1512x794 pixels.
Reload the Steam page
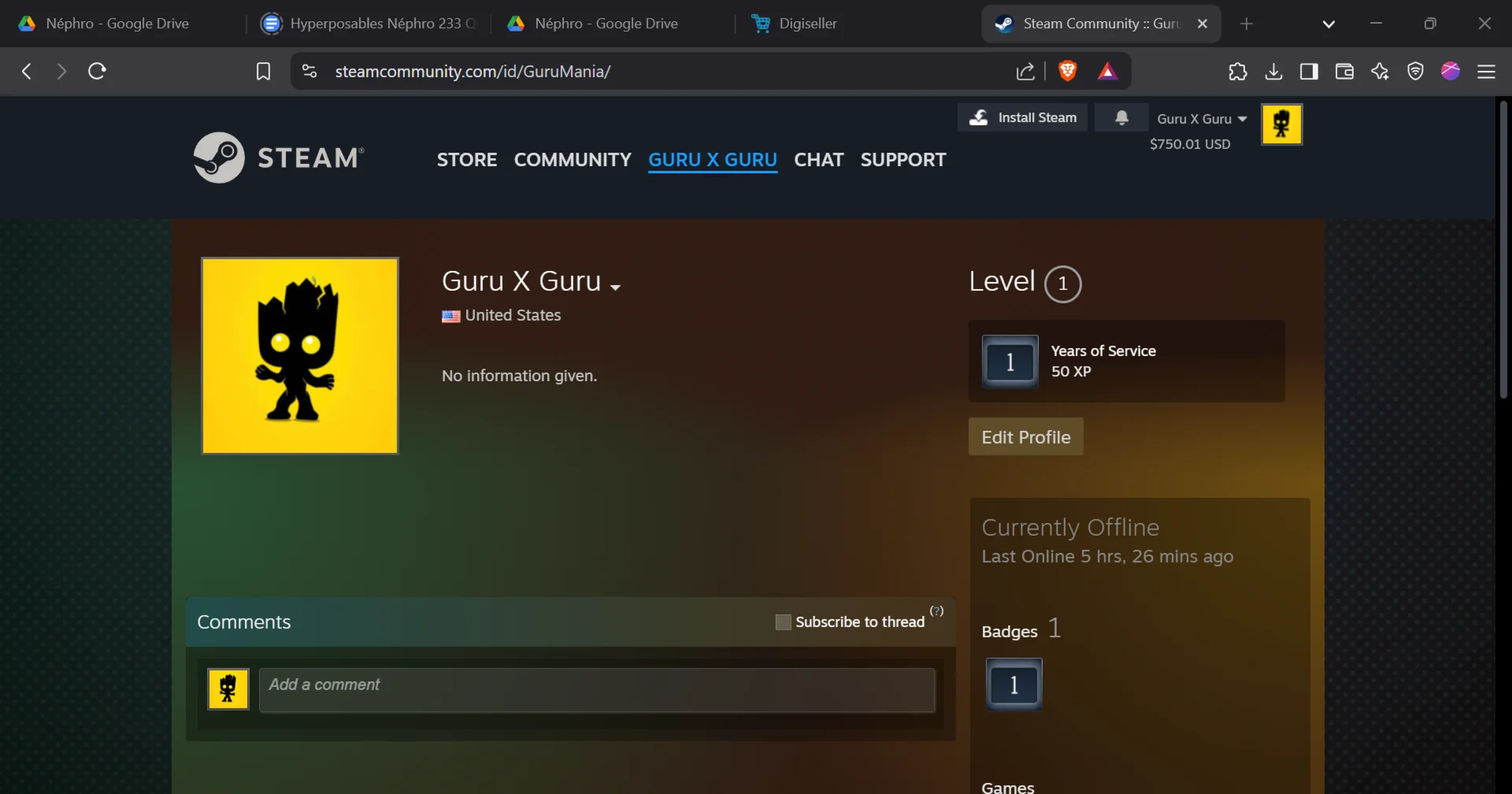click(97, 72)
